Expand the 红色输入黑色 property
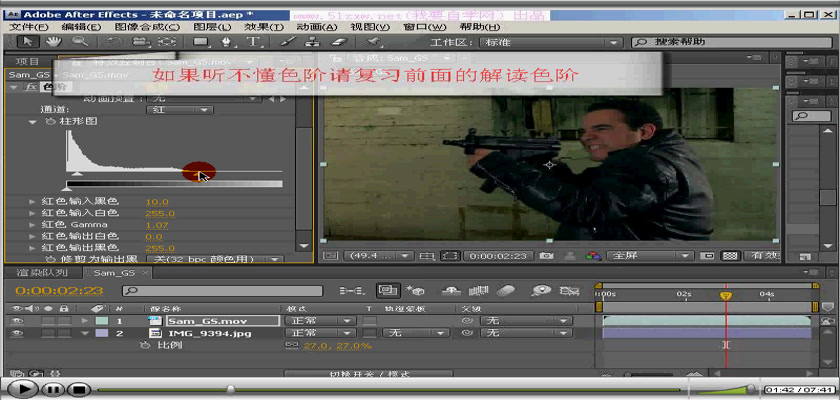The width and height of the screenshot is (840, 400). point(33,201)
